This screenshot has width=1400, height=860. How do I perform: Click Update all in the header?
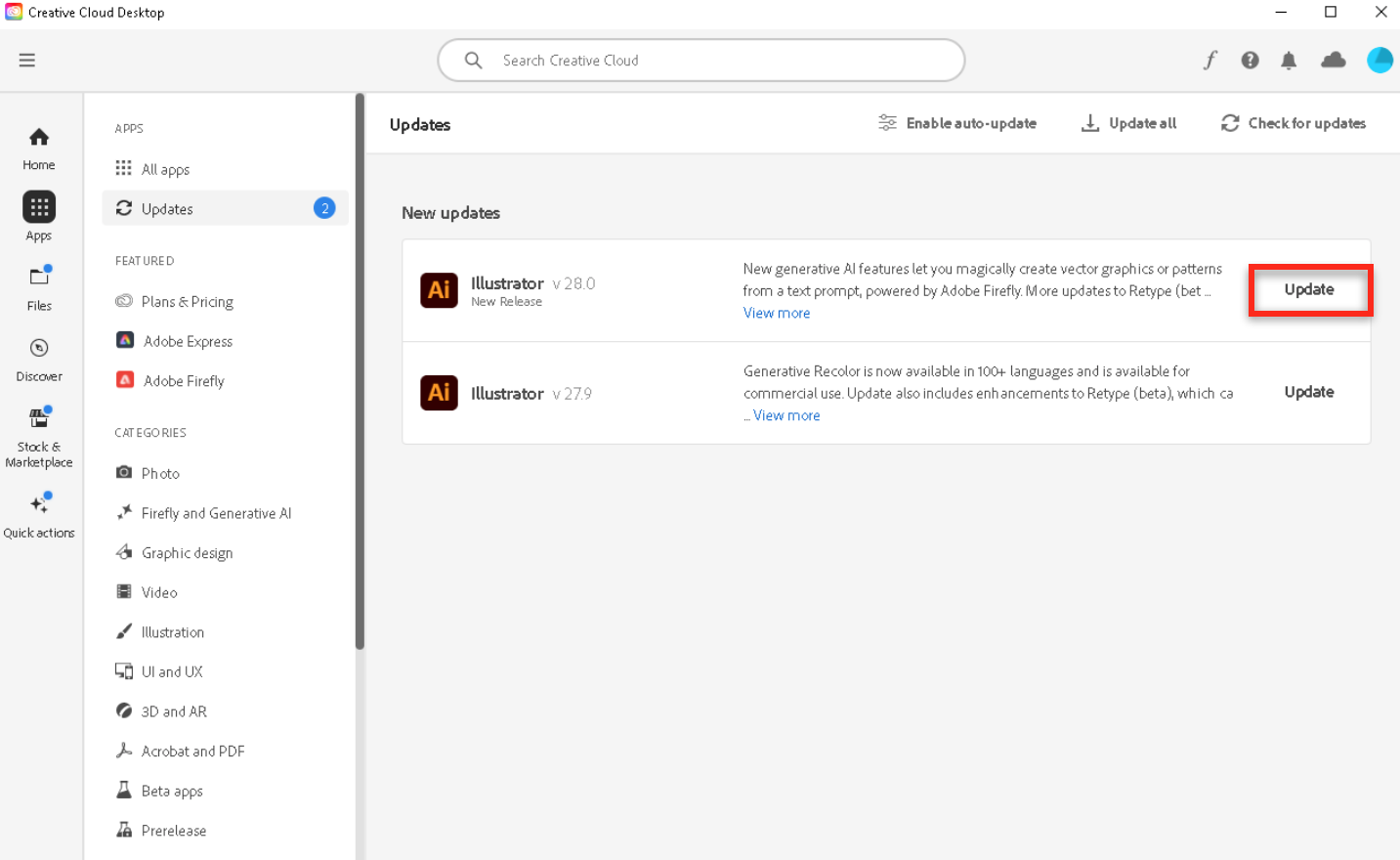click(1128, 123)
